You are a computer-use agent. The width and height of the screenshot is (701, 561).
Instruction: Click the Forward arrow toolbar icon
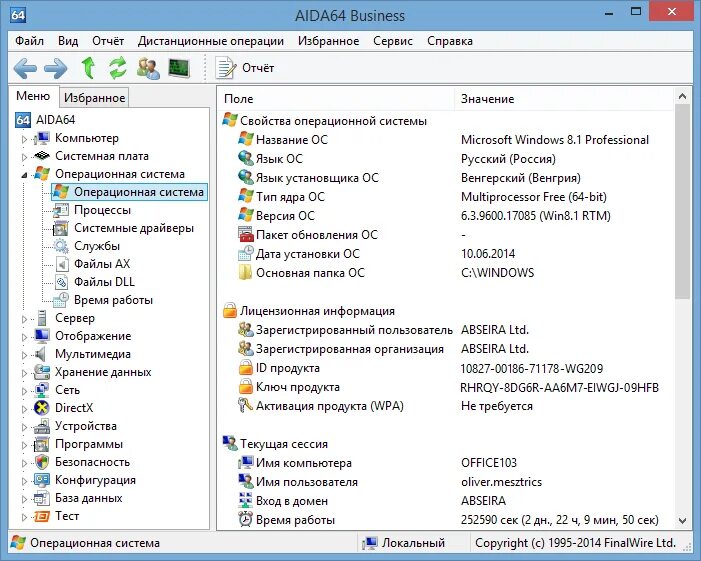point(56,68)
